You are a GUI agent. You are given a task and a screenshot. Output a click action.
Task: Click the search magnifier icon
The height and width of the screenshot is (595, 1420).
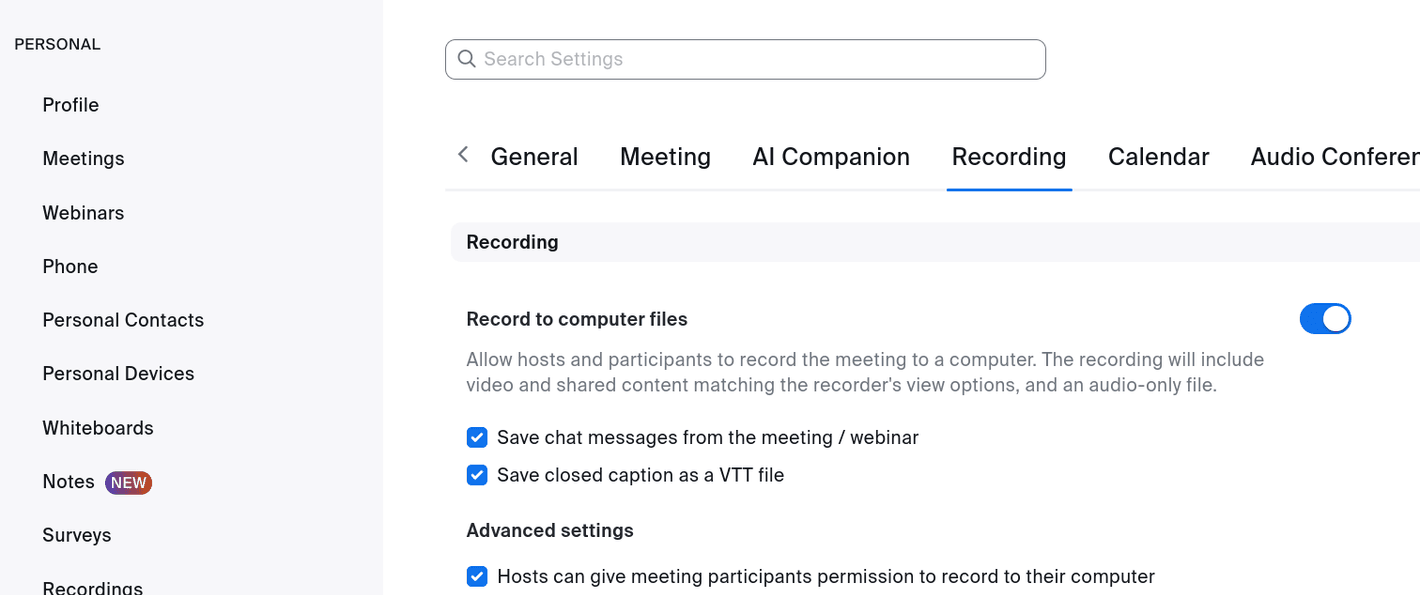(x=466, y=59)
